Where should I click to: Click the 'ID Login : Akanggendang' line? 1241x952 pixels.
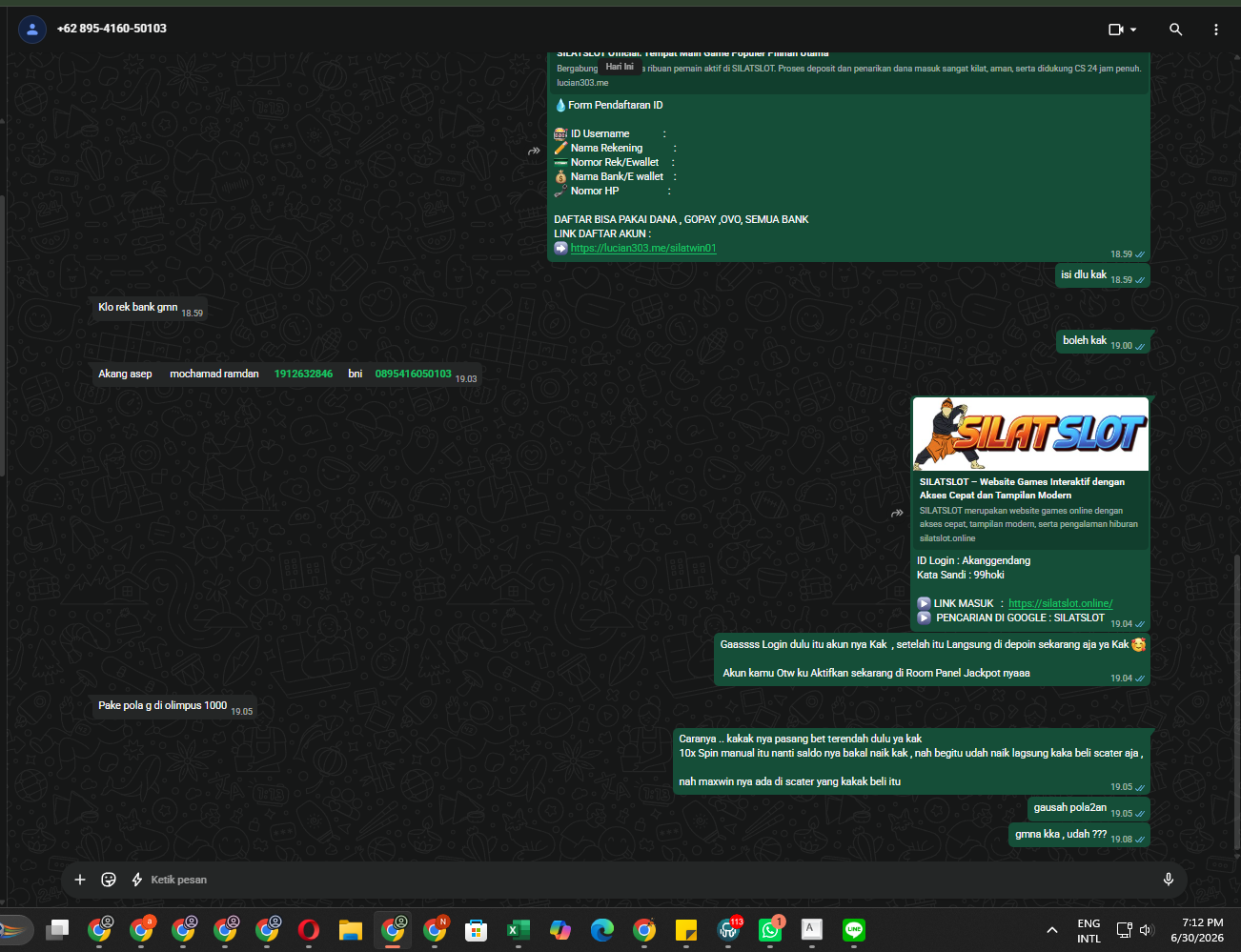(973, 560)
